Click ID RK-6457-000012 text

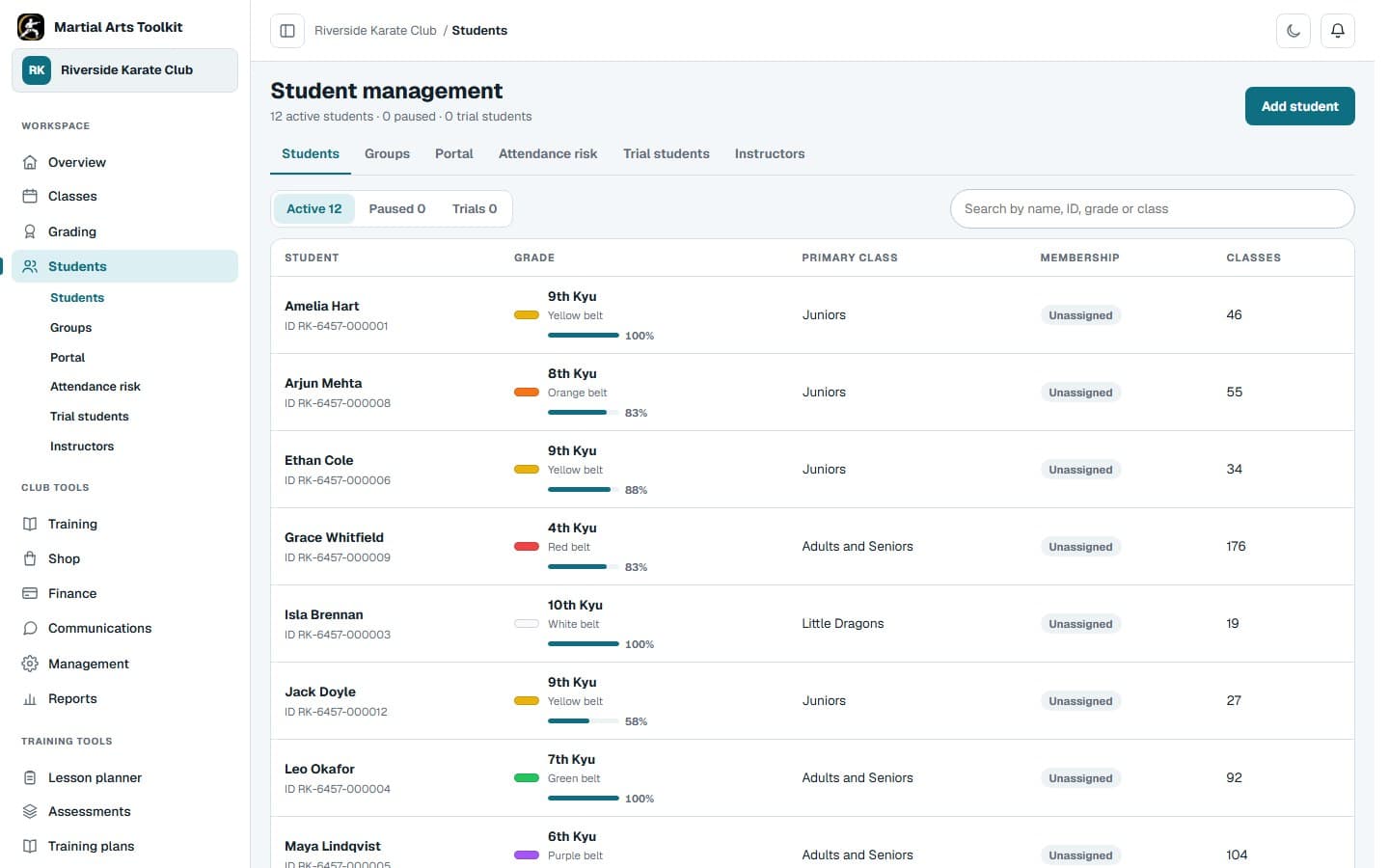tap(336, 712)
